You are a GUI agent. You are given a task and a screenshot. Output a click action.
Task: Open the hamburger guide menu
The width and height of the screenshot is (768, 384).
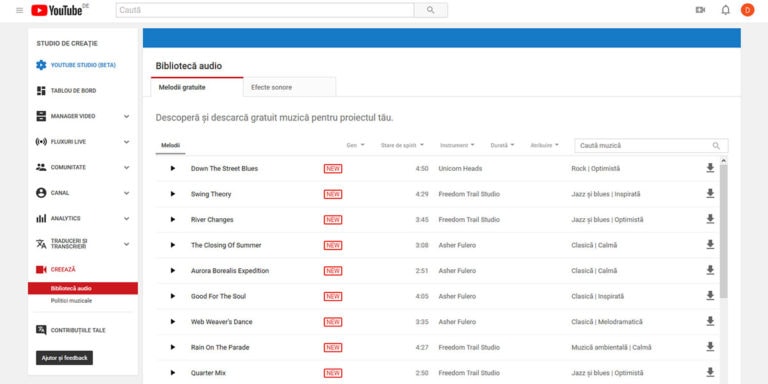[x=20, y=10]
